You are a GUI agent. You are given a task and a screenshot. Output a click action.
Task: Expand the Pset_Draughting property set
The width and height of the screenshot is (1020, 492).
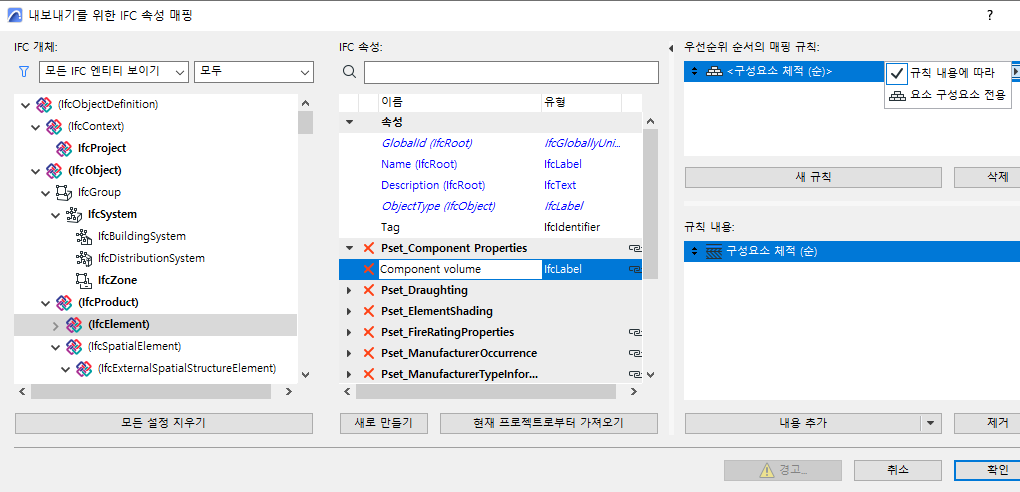(349, 290)
